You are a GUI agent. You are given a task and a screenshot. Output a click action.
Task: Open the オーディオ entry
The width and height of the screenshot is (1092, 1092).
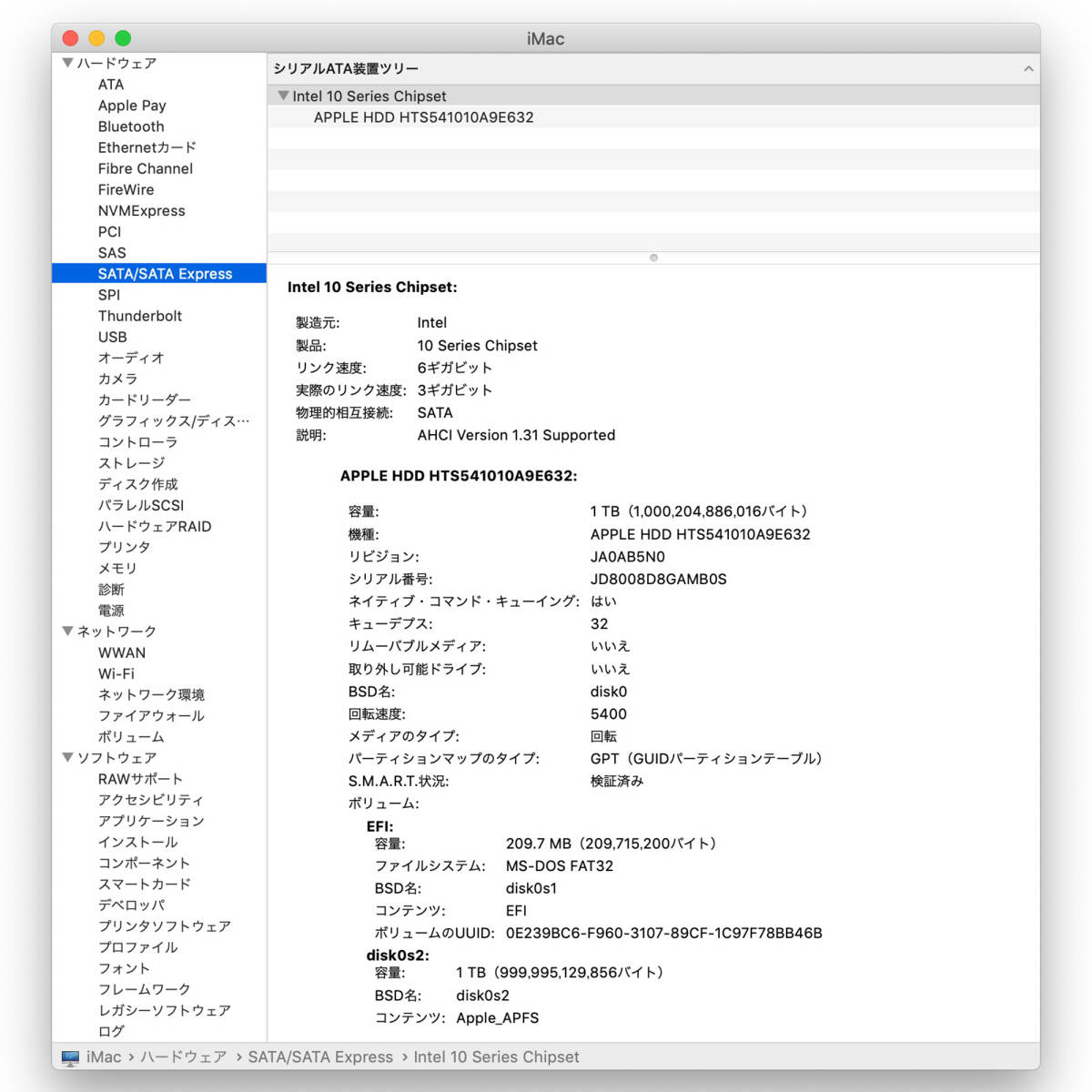(x=131, y=358)
